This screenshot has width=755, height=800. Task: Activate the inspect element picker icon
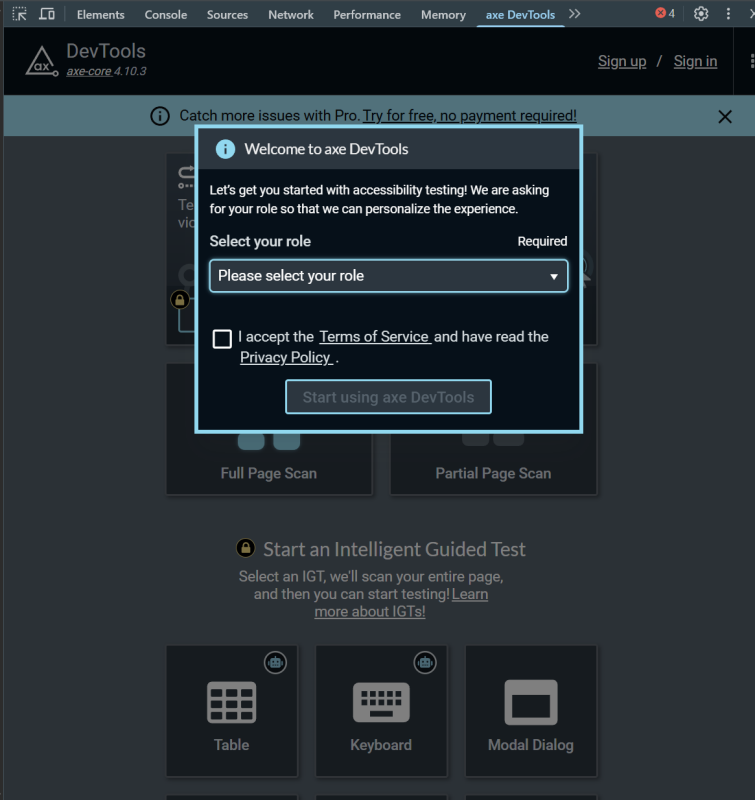(x=19, y=14)
